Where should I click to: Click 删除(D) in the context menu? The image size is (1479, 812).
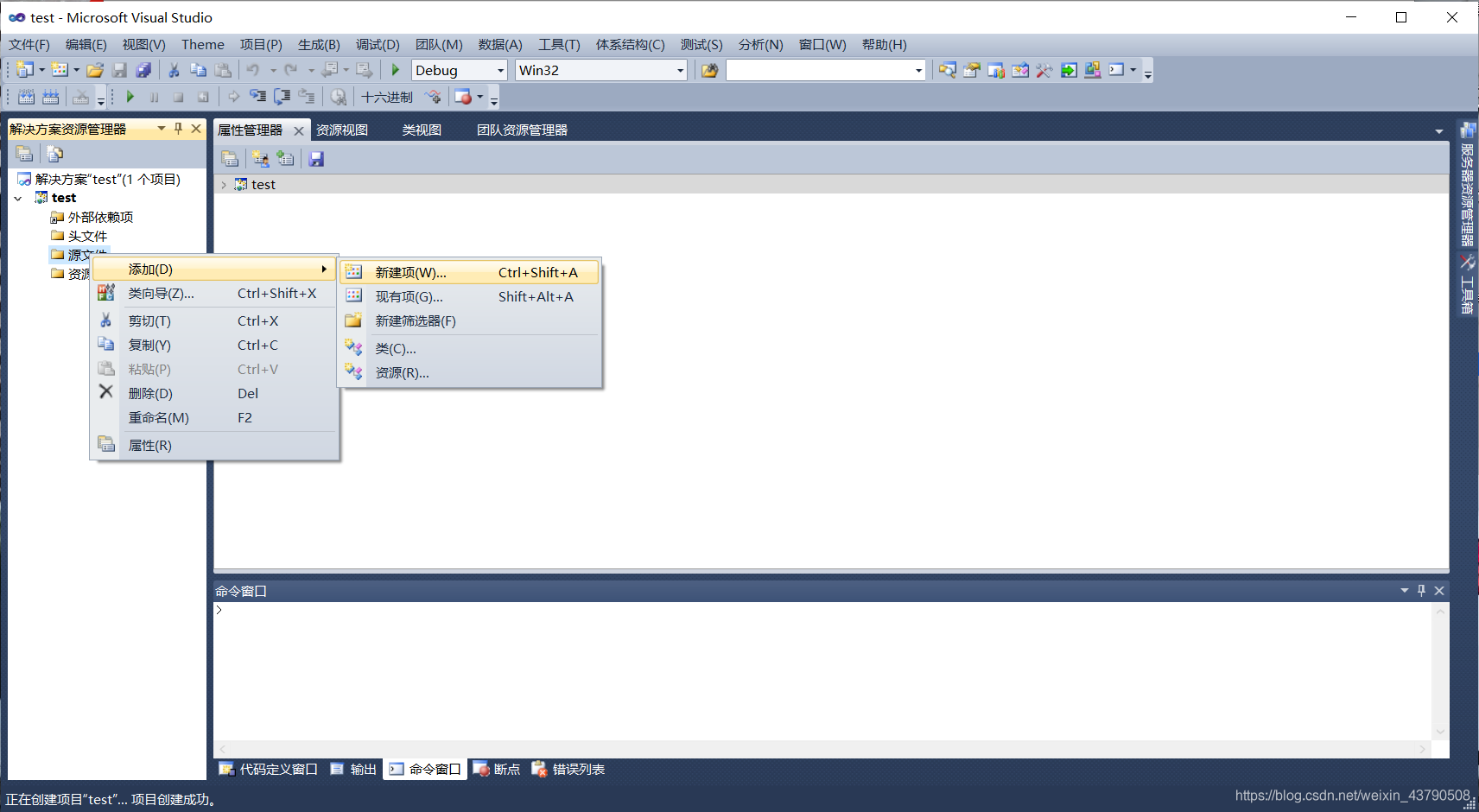coord(214,394)
